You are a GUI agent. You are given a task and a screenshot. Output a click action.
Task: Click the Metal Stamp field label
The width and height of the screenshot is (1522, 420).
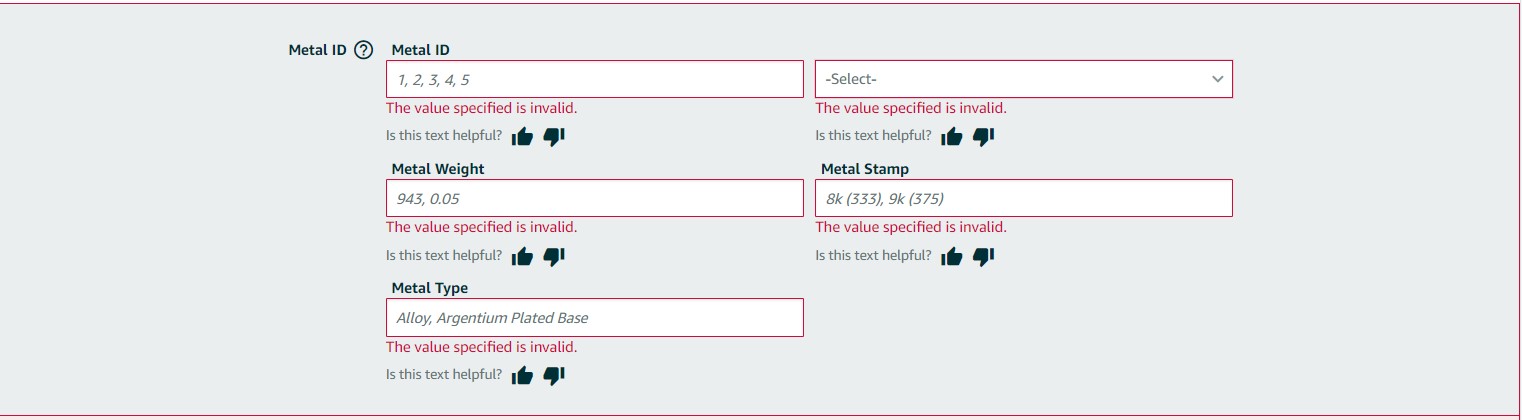click(865, 169)
